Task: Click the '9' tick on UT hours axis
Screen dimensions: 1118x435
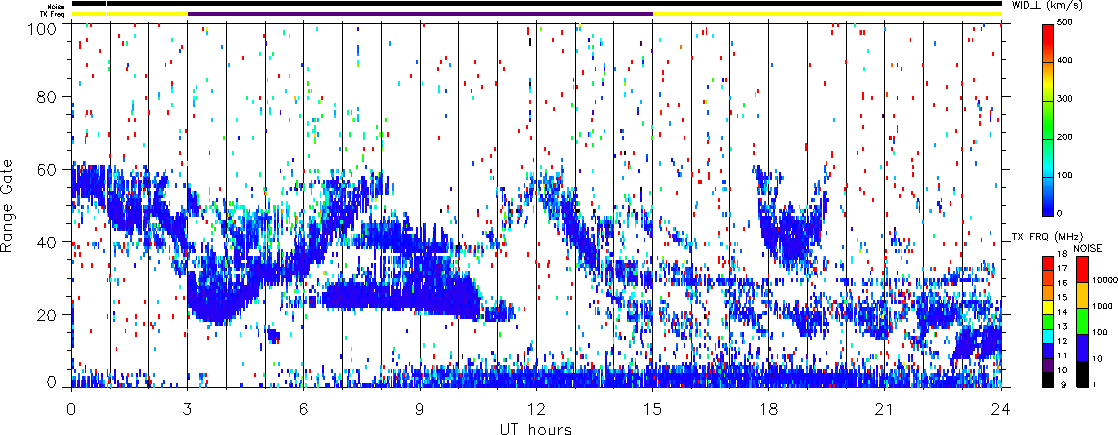Action: tap(420, 409)
